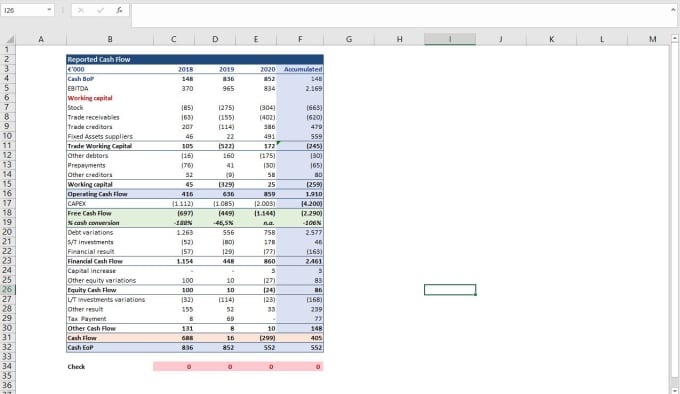
Task: Click the 'Debt variations' label cell
Action: pyautogui.click(x=110, y=232)
